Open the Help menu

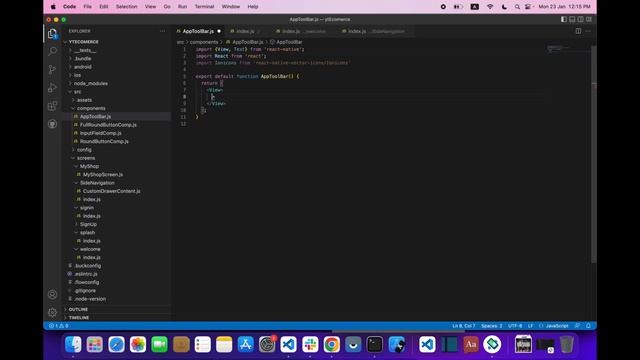(x=253, y=7)
